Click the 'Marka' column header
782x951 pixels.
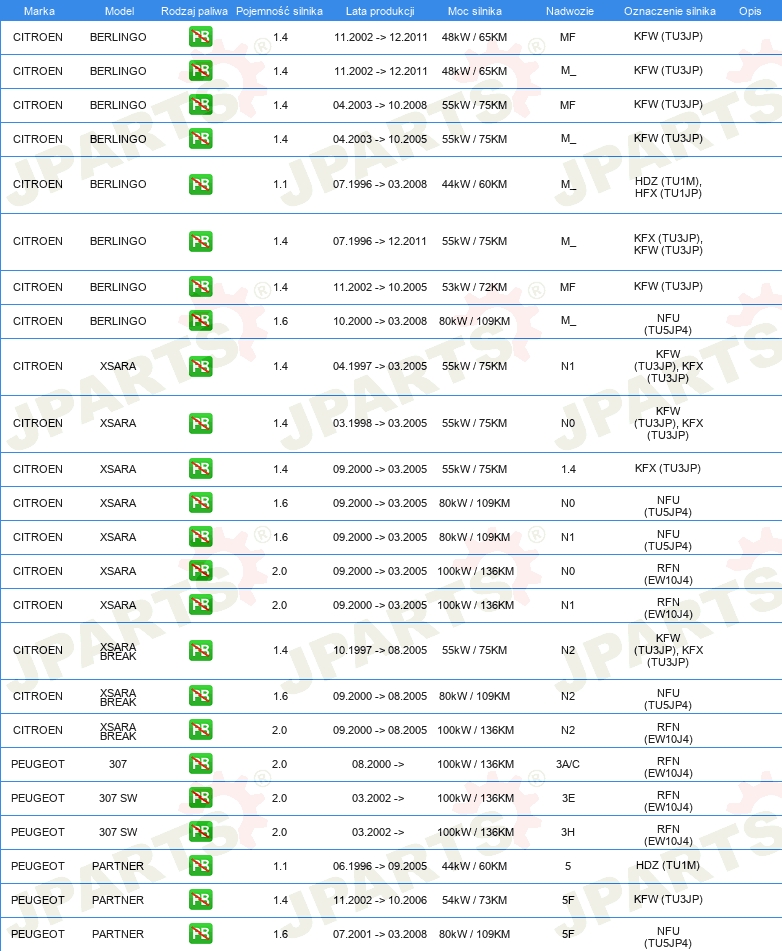[39, 11]
